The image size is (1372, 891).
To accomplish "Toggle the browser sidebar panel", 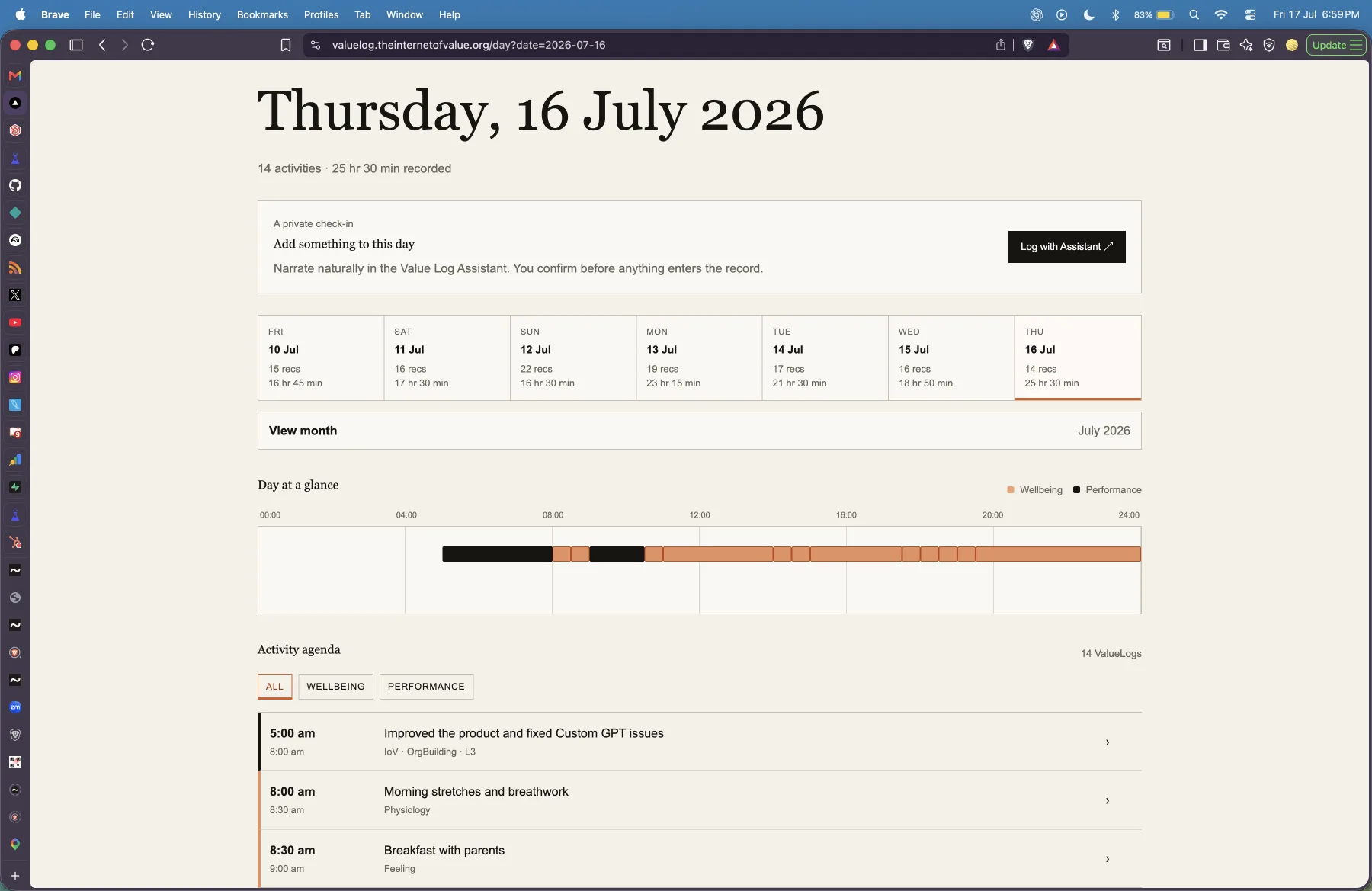I will coord(1200,45).
